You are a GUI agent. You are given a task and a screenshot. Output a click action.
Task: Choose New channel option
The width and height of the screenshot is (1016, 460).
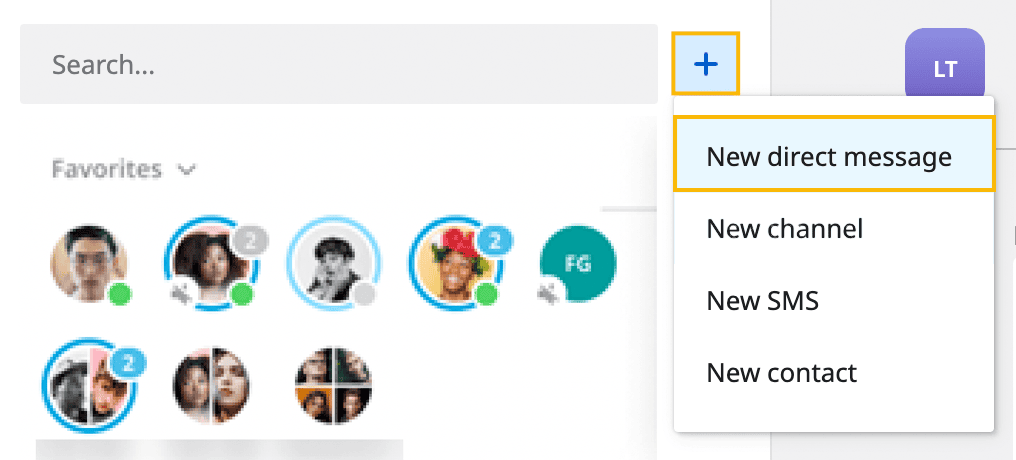[784, 229]
